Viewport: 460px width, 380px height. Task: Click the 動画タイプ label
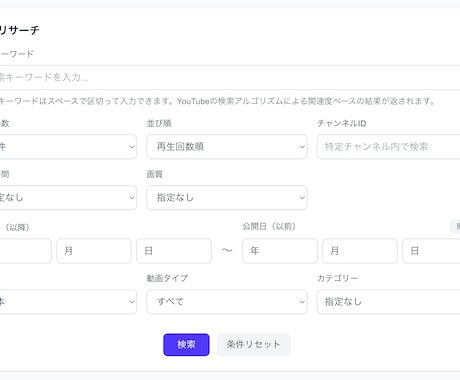167,278
